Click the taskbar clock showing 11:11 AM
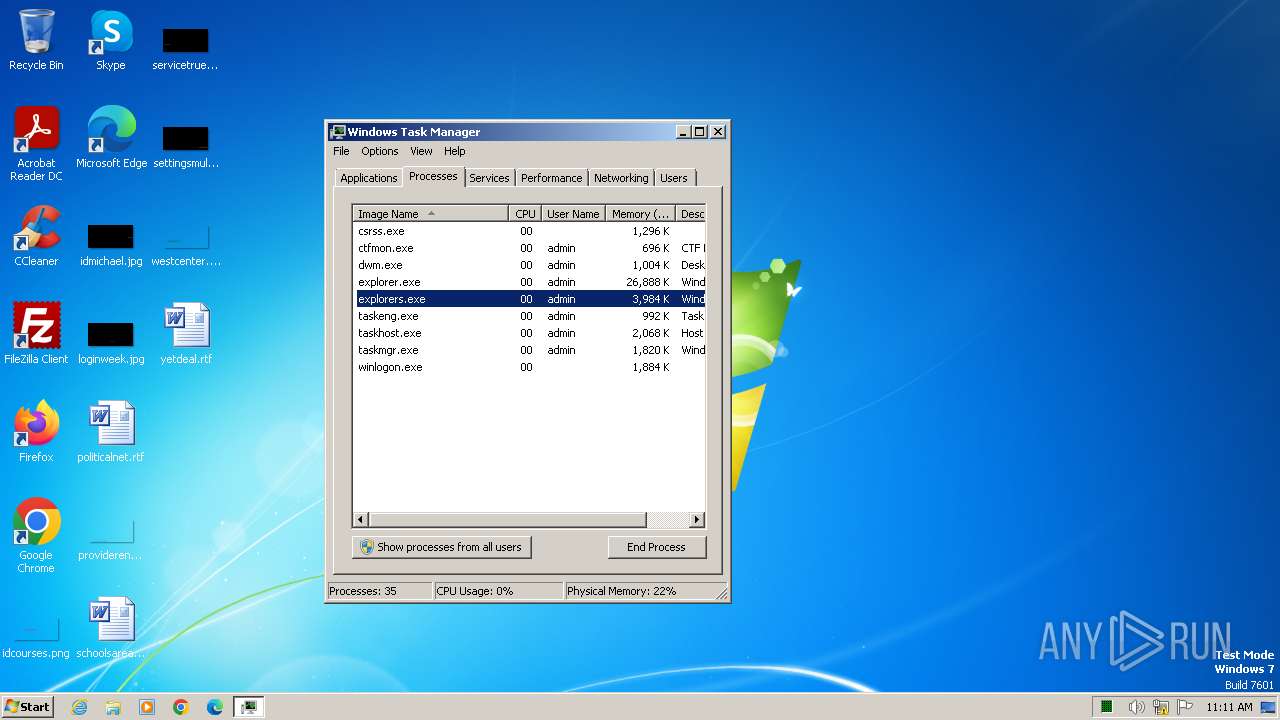 1229,707
